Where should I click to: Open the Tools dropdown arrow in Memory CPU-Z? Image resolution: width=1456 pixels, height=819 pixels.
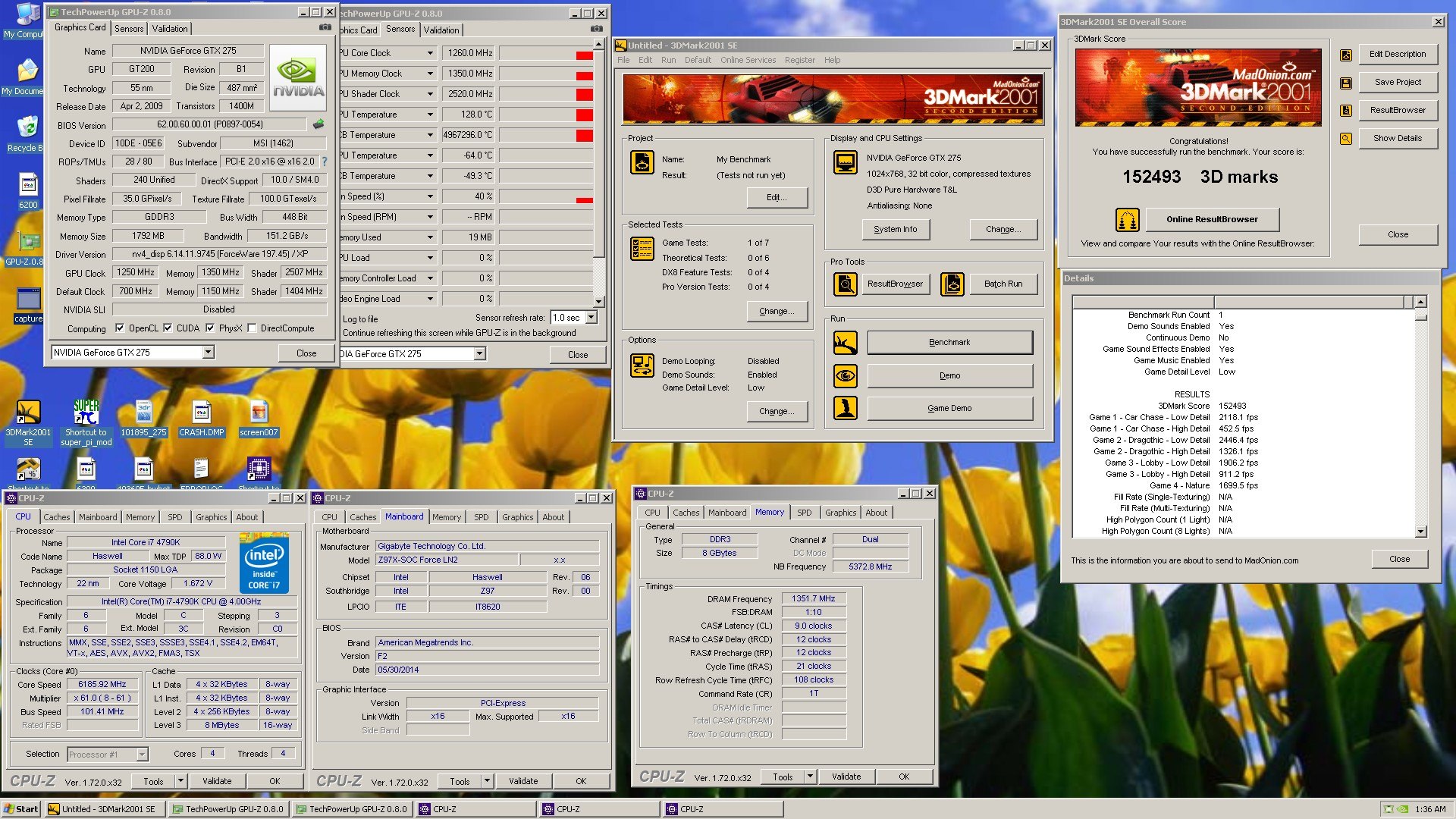[810, 777]
